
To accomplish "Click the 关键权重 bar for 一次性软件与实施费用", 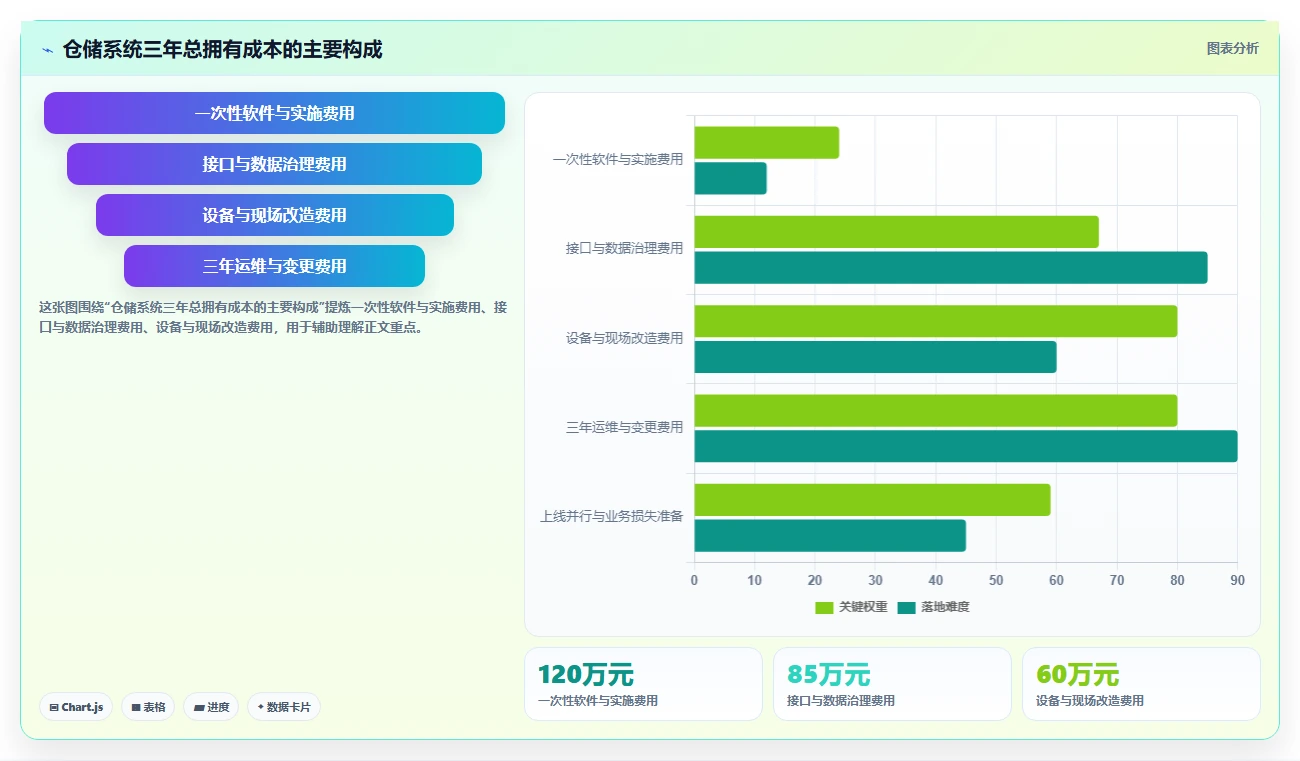I will [x=766, y=143].
